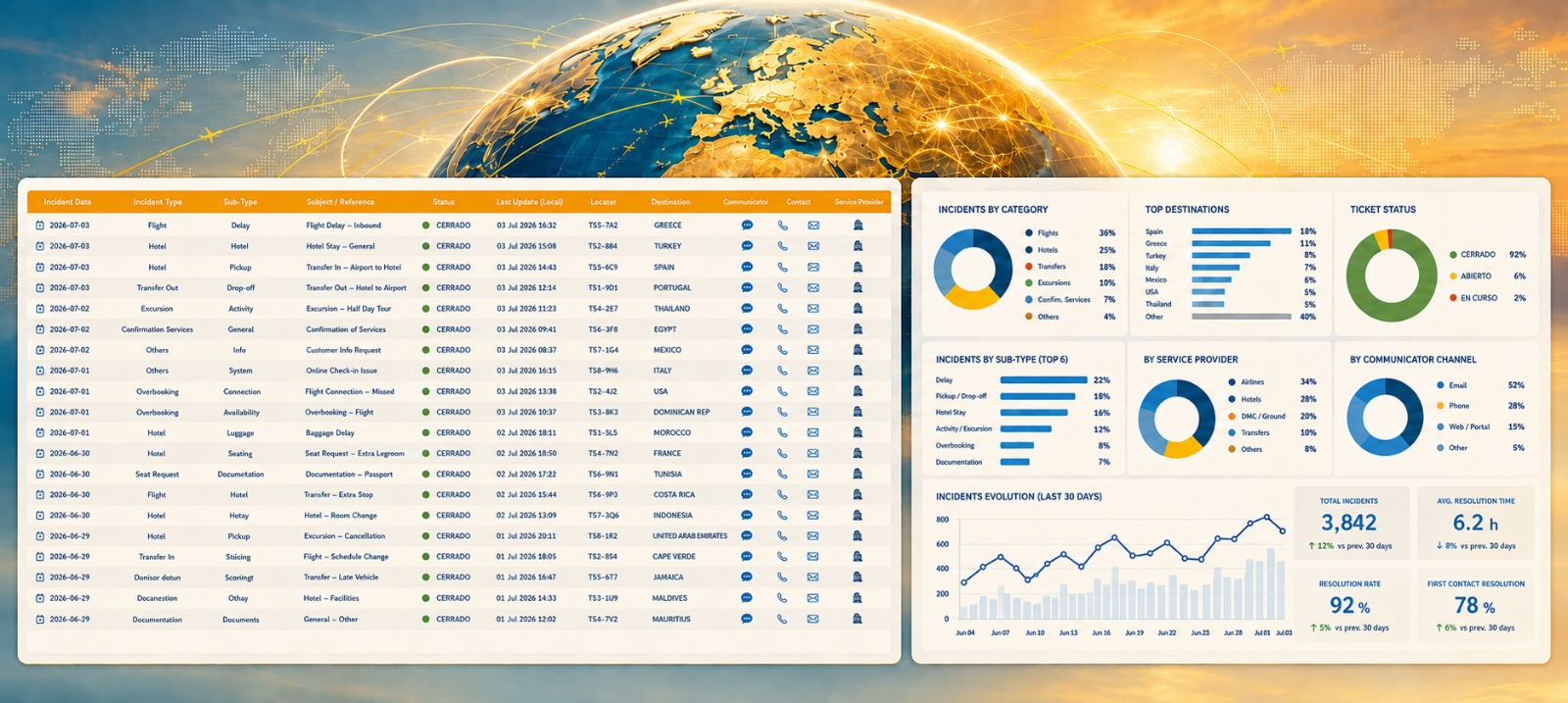Click the Flights legend dot in Incidents by Category

tap(1029, 233)
